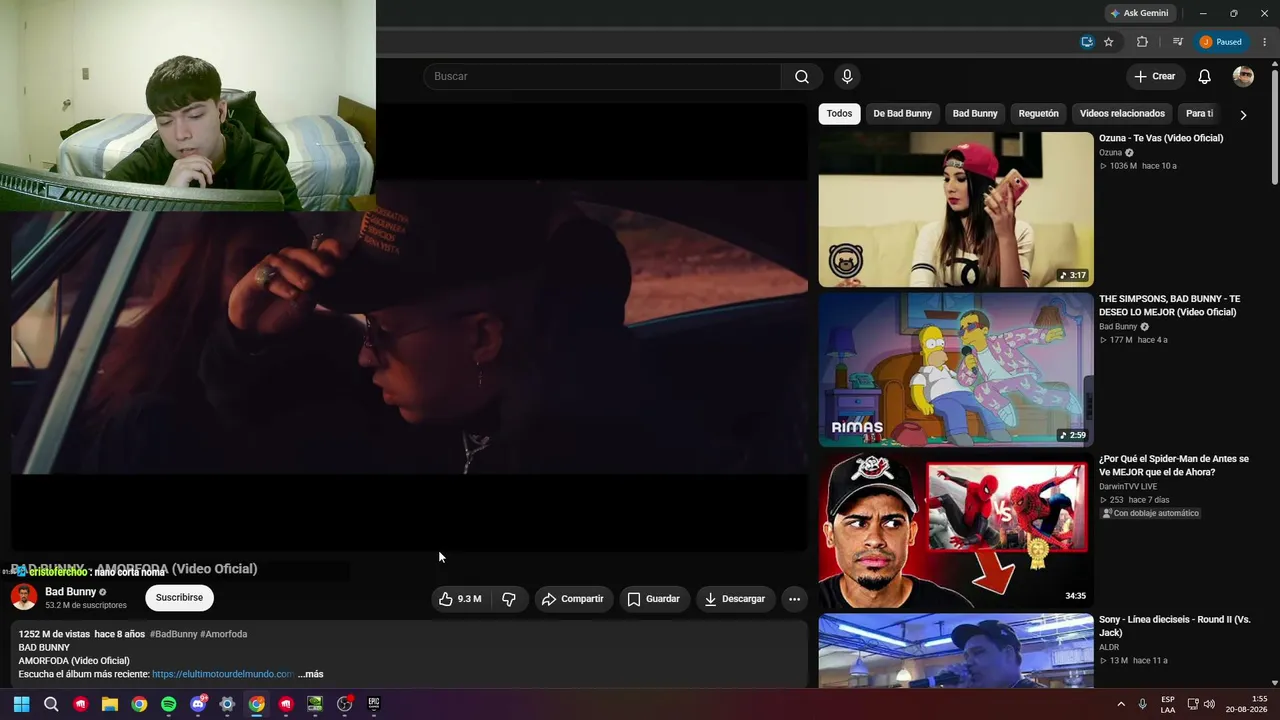The height and width of the screenshot is (720, 1280).
Task: Click the YouTube search magnifier button
Action: (802, 77)
